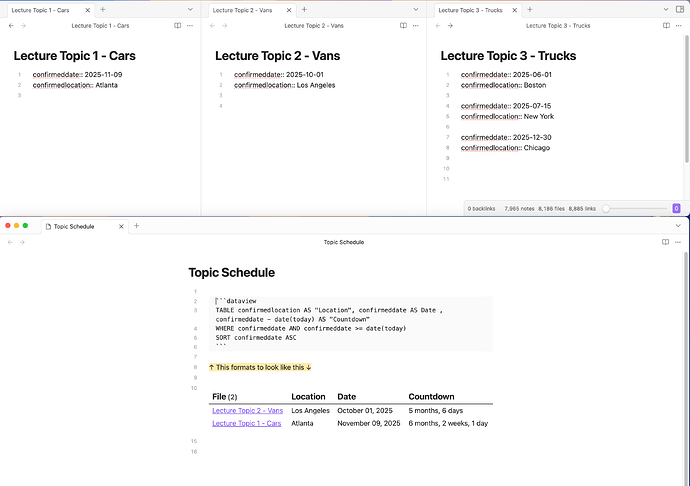Click the 'confirmeddate:: 2025-07-15' line

pyautogui.click(x=506, y=106)
